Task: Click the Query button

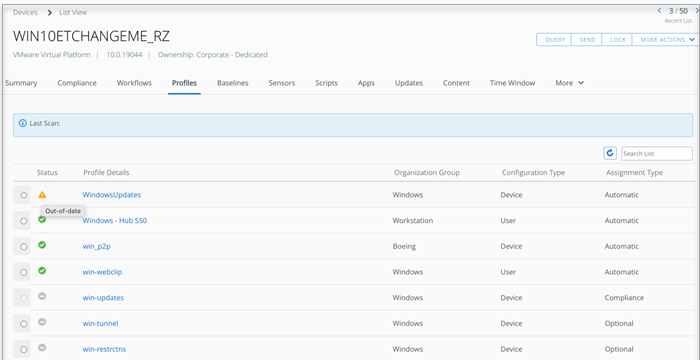Action: [x=555, y=40]
